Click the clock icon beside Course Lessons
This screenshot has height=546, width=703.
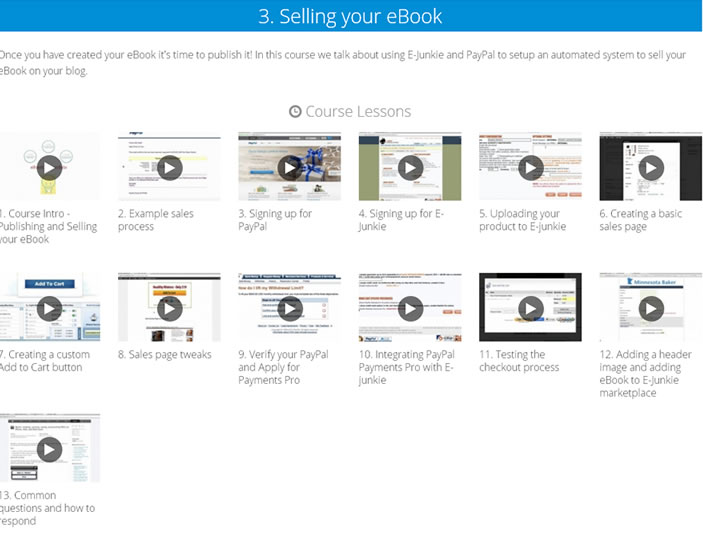(295, 111)
